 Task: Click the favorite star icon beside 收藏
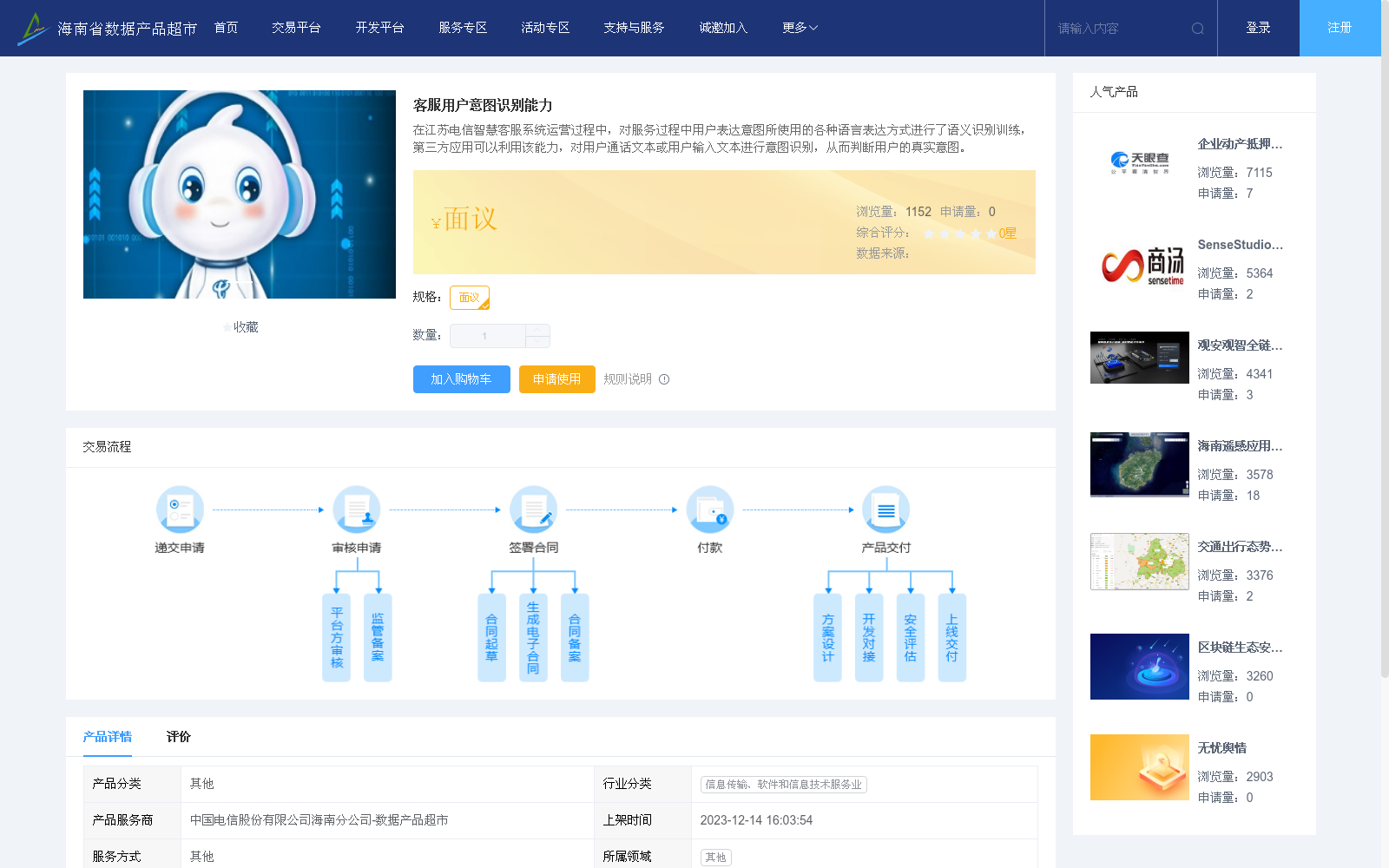pos(227,327)
